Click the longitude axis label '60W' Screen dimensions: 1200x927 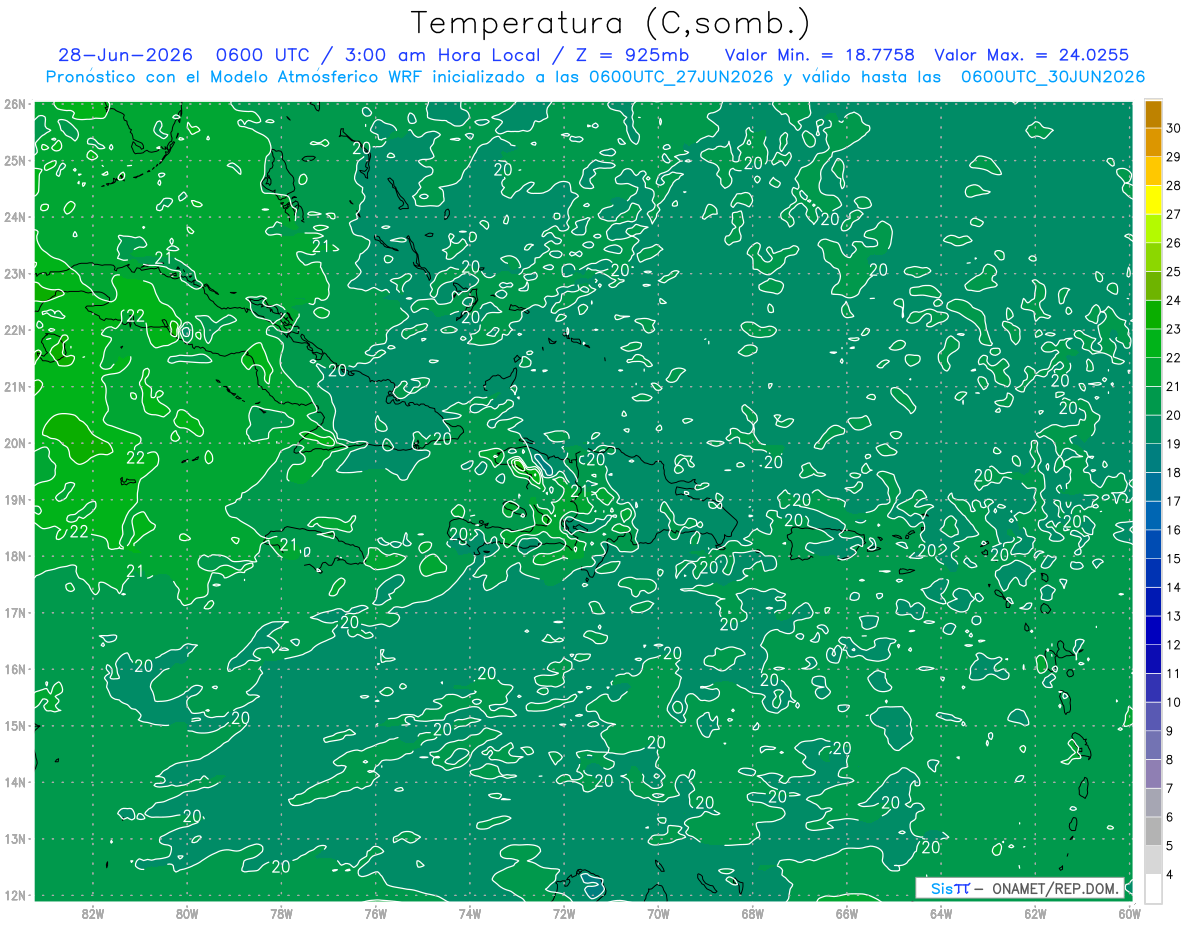point(1130,913)
